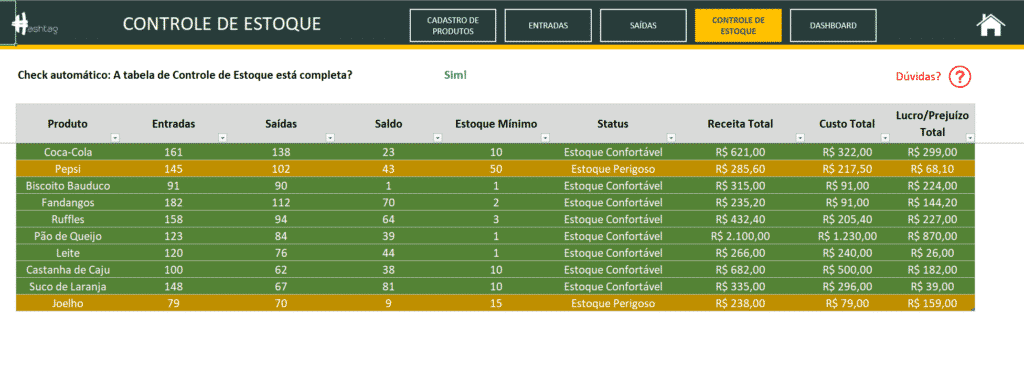Switch to Entradas tab
This screenshot has height=376, width=1024.
click(x=548, y=26)
